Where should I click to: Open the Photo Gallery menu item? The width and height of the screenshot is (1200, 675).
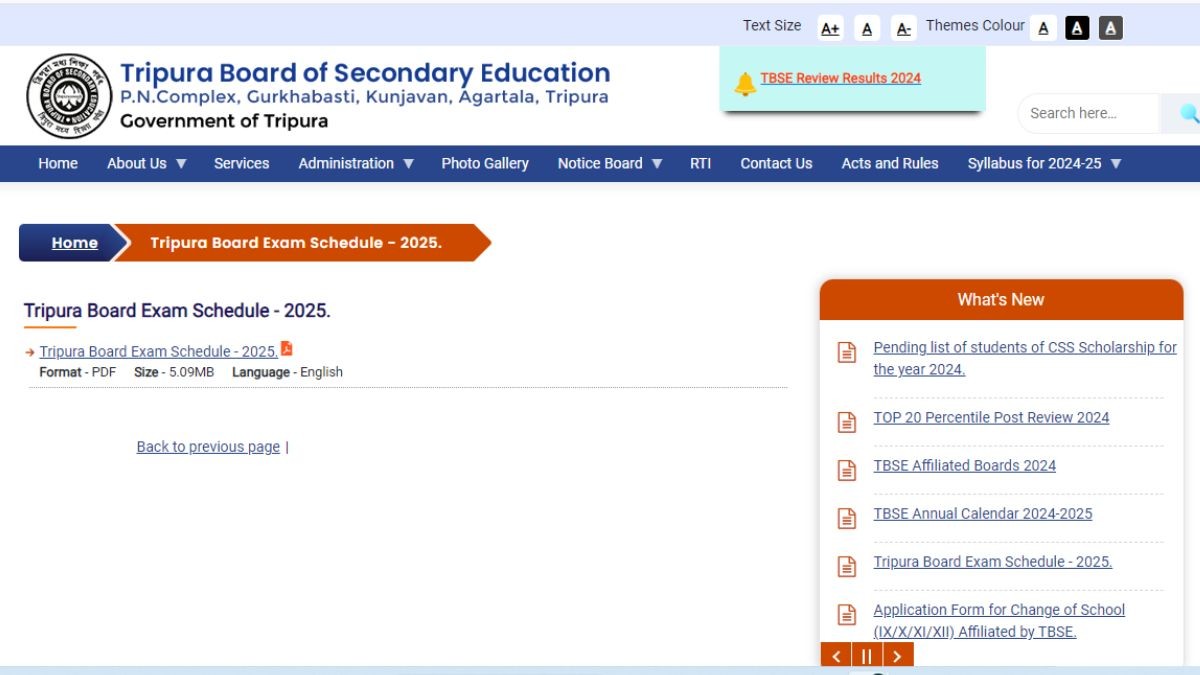485,164
